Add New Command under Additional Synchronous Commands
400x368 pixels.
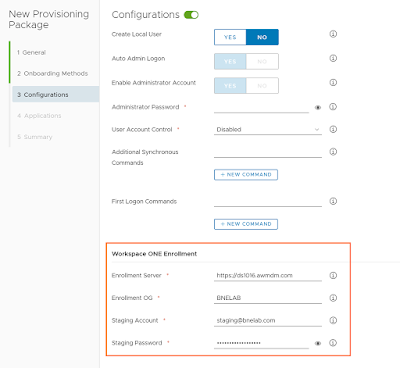point(246,174)
